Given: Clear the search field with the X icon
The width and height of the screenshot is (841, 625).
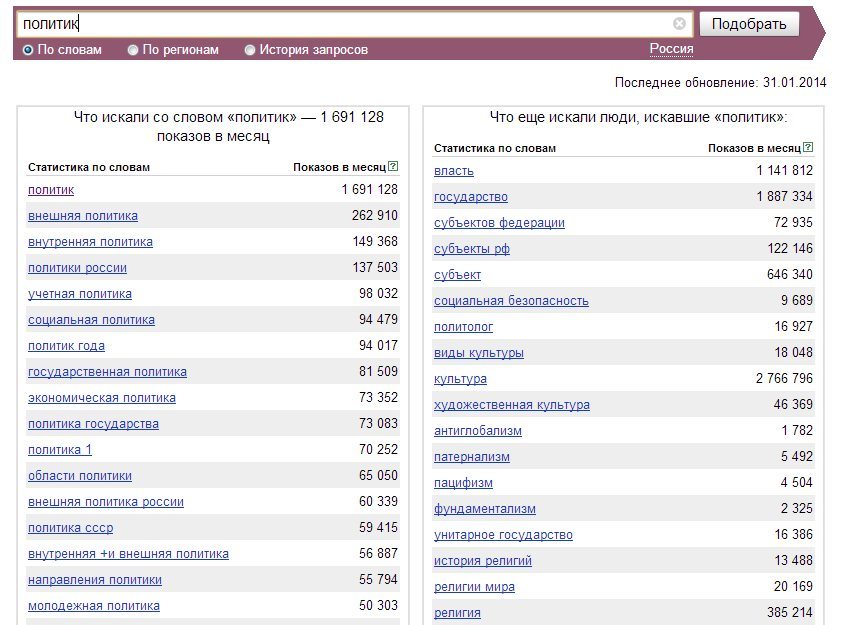Looking at the screenshot, I should (679, 24).
